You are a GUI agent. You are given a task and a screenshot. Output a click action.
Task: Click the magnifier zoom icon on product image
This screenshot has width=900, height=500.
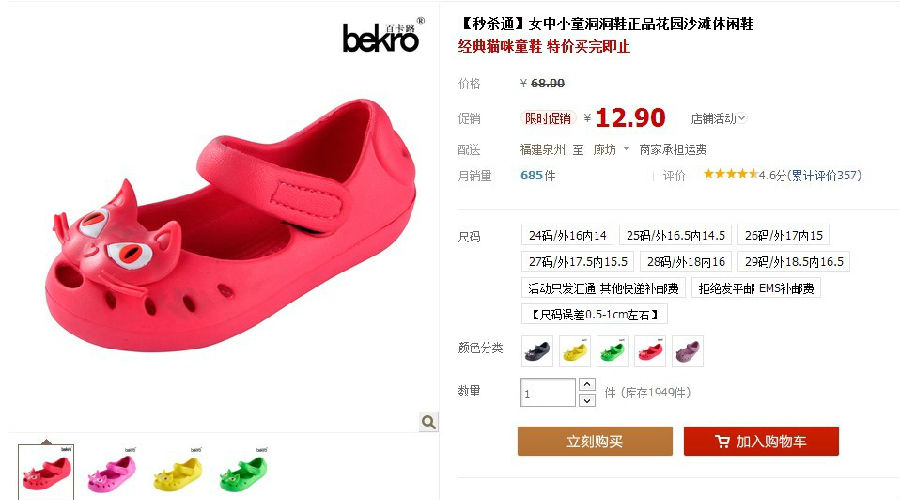point(428,422)
